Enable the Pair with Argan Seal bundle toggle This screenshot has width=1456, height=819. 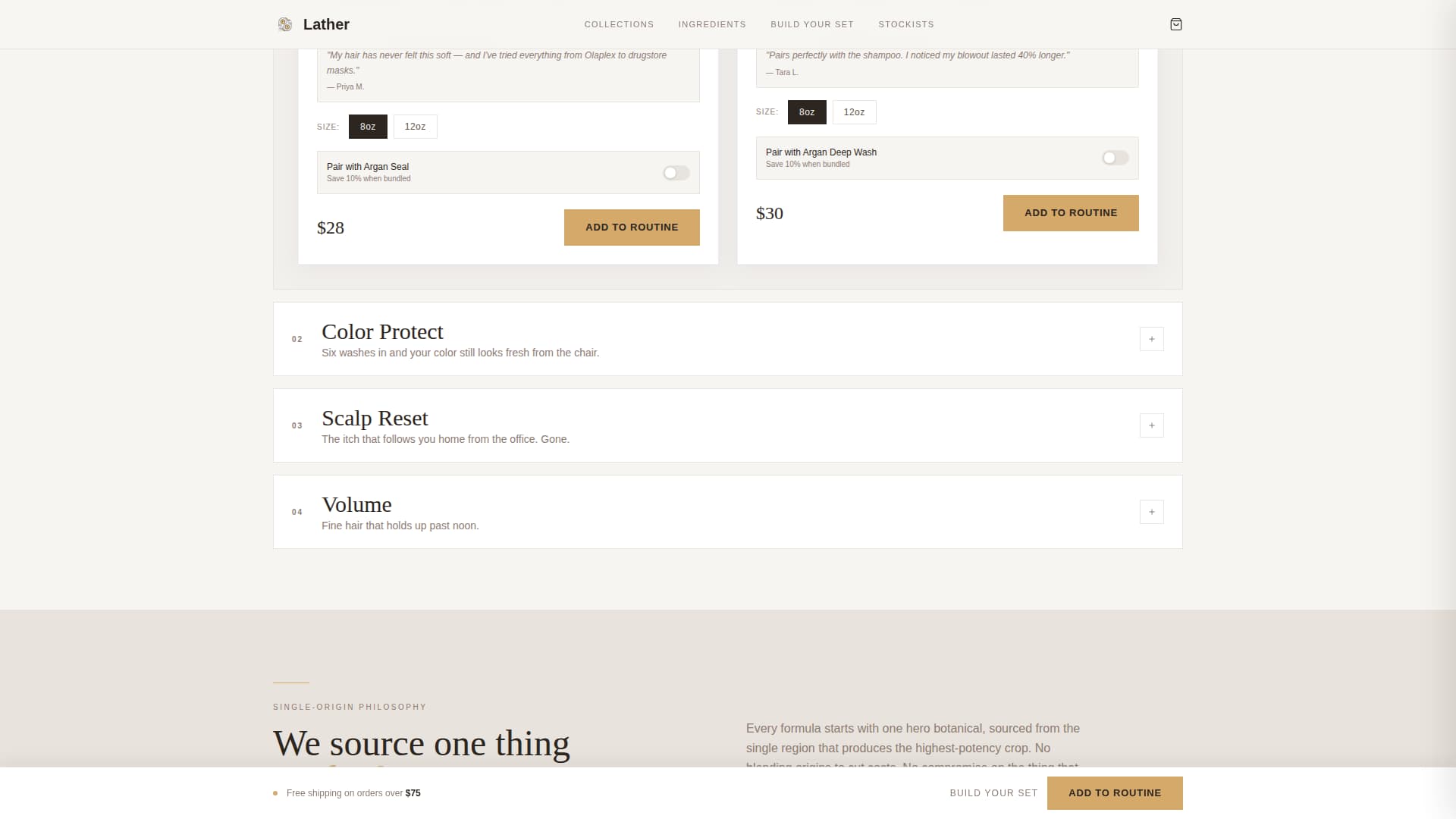click(674, 173)
